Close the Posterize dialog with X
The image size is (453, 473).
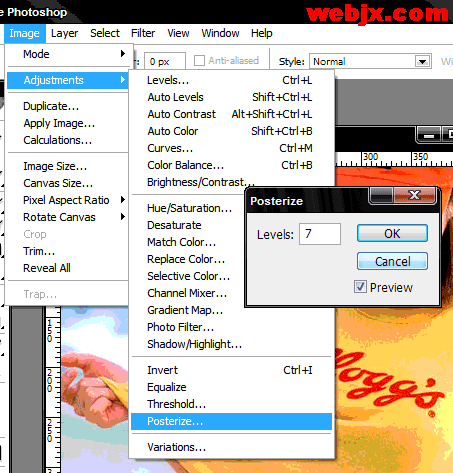tap(414, 195)
